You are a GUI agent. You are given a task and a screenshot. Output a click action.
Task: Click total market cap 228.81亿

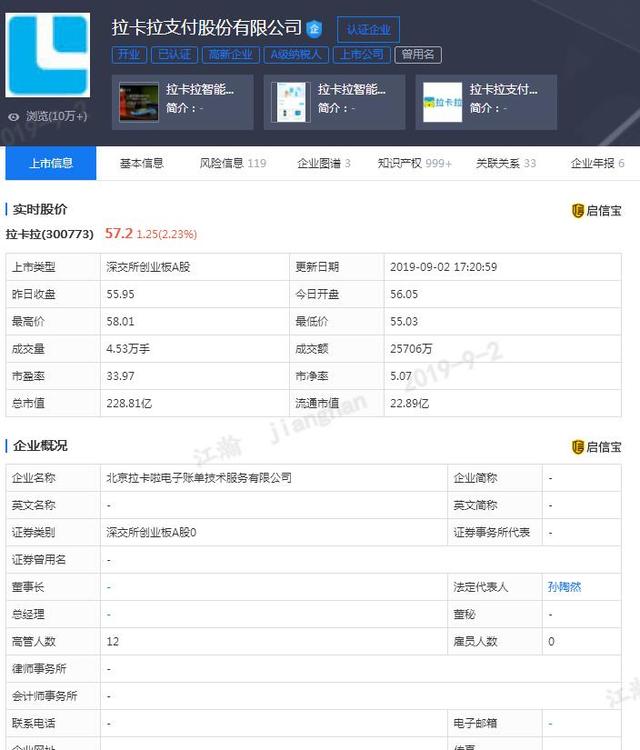(x=129, y=403)
